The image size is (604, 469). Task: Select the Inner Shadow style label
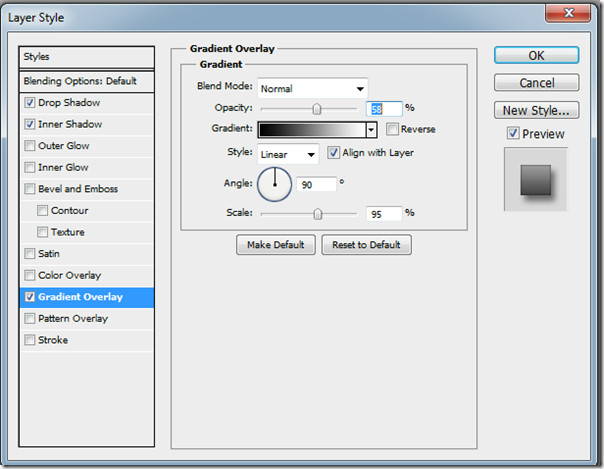click(70, 124)
